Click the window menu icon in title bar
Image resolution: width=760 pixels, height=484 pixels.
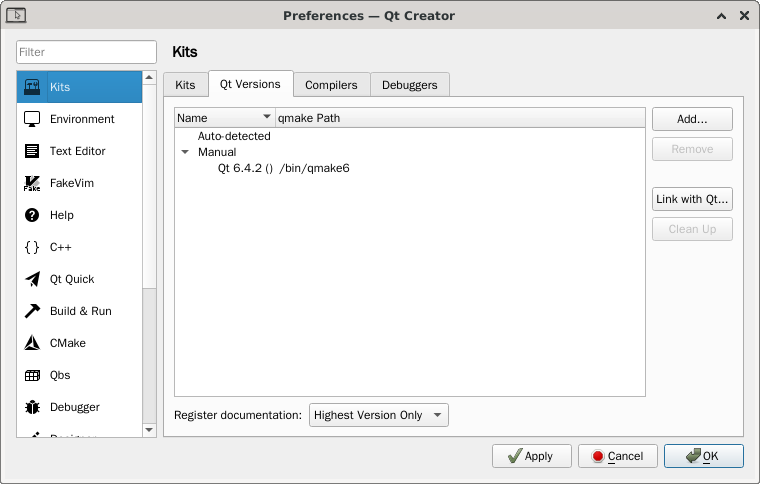[x=16, y=16]
